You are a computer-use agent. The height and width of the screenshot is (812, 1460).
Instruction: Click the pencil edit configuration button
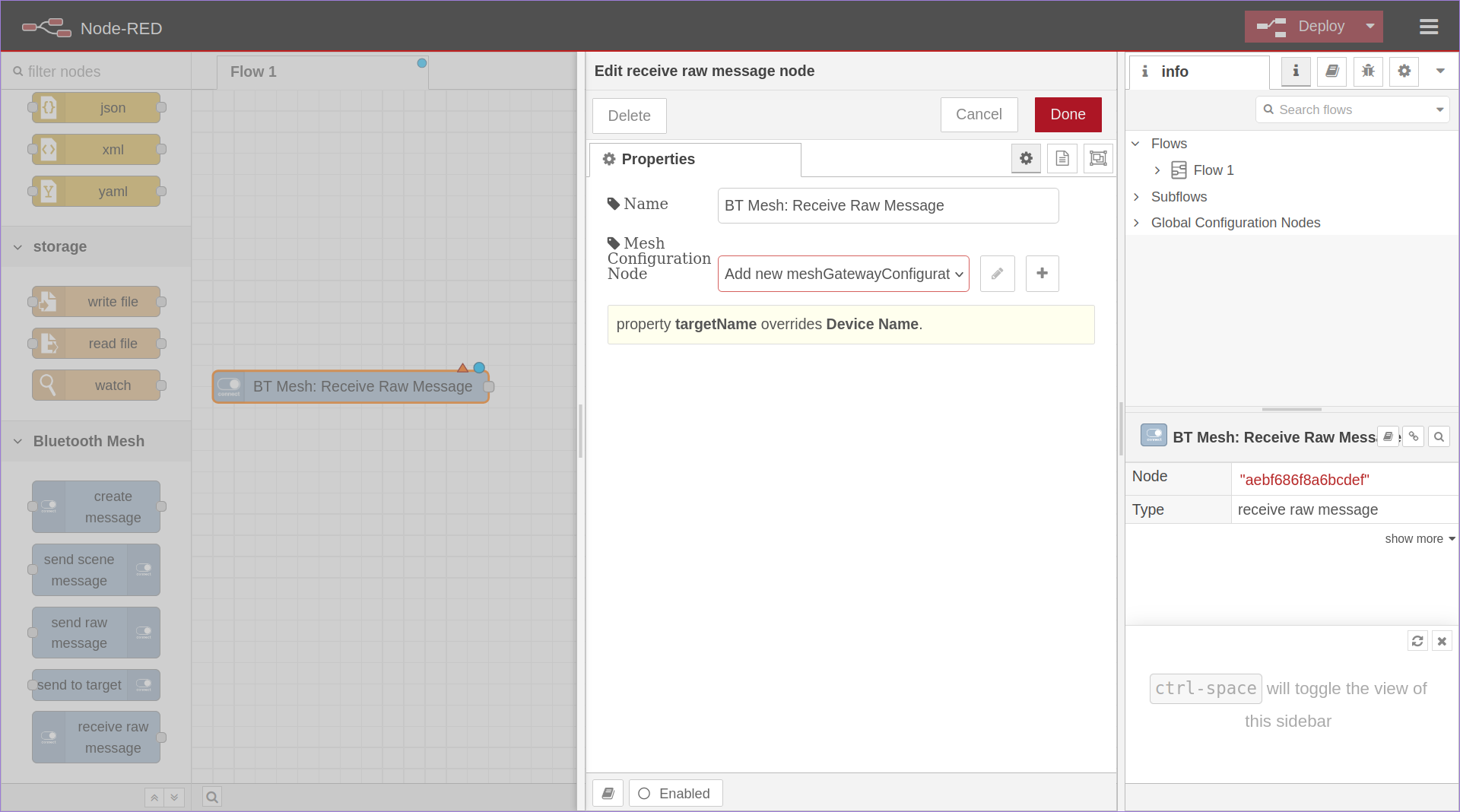997,274
